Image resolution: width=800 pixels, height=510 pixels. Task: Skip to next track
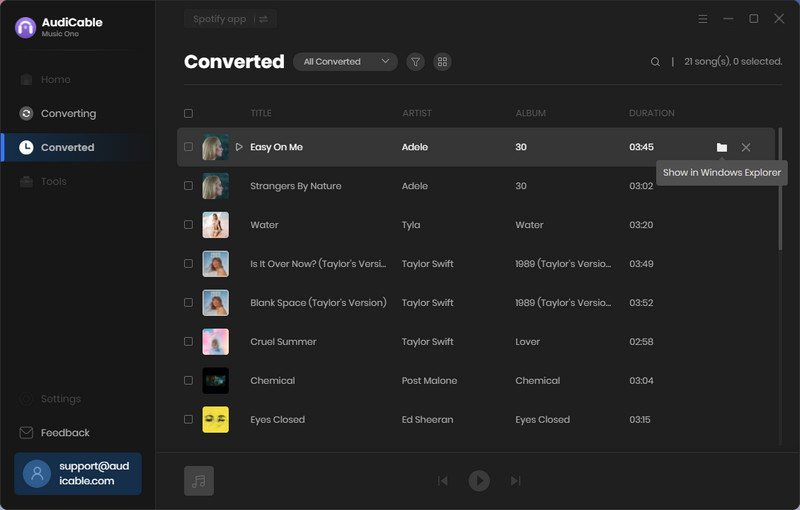pyautogui.click(x=515, y=481)
